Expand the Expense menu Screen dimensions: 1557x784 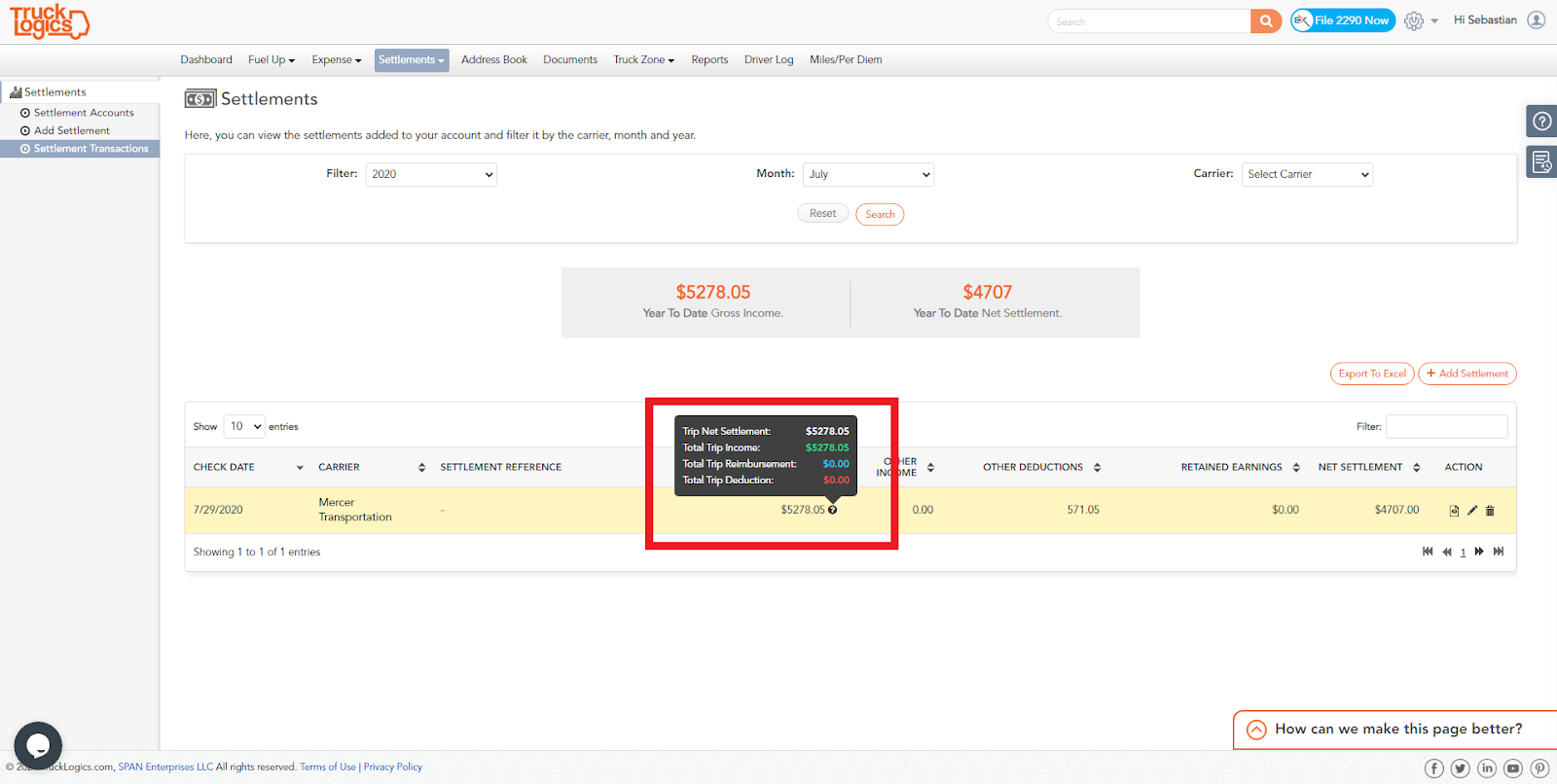[x=337, y=60]
